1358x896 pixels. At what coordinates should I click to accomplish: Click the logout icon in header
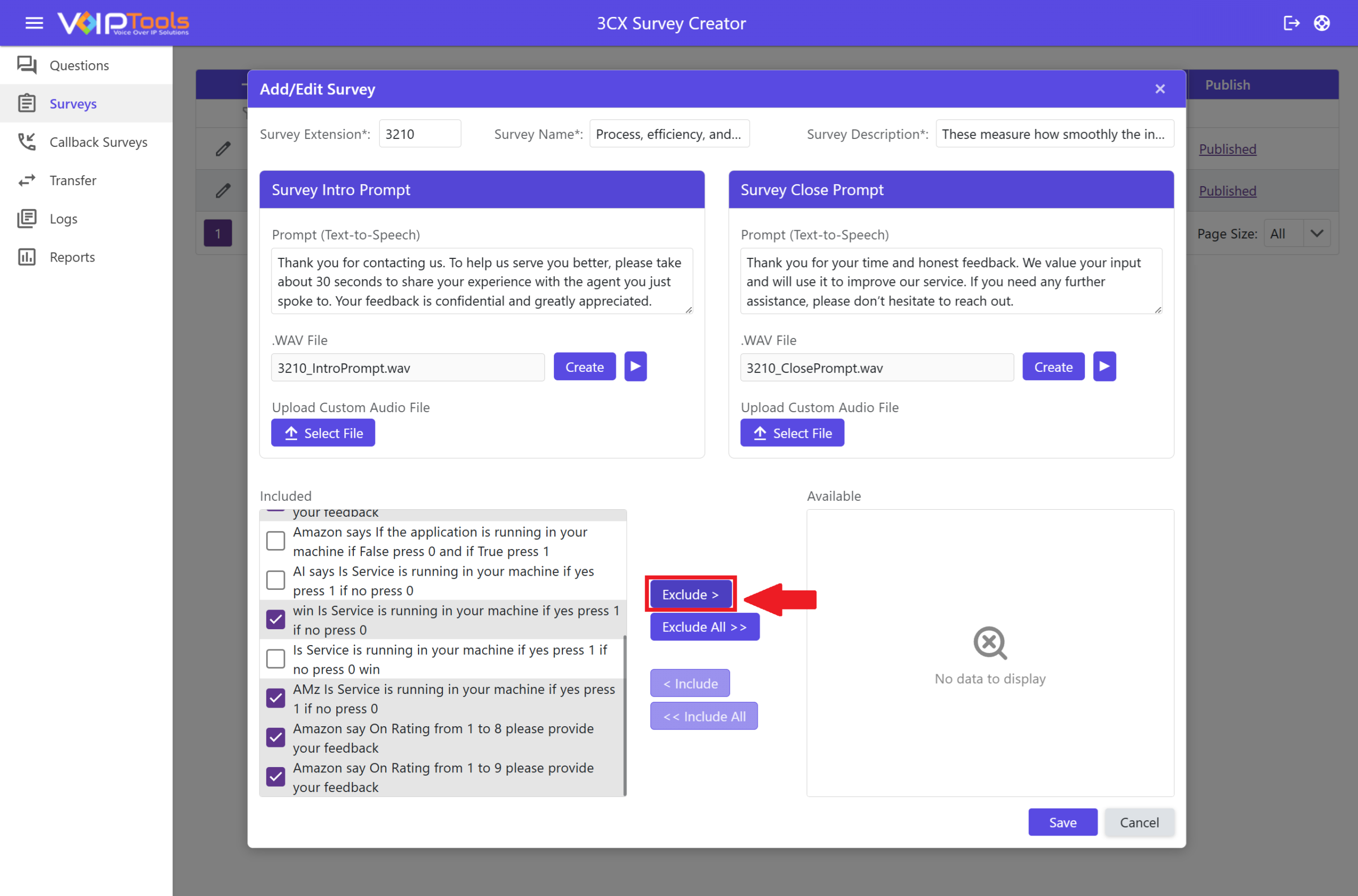1292,23
